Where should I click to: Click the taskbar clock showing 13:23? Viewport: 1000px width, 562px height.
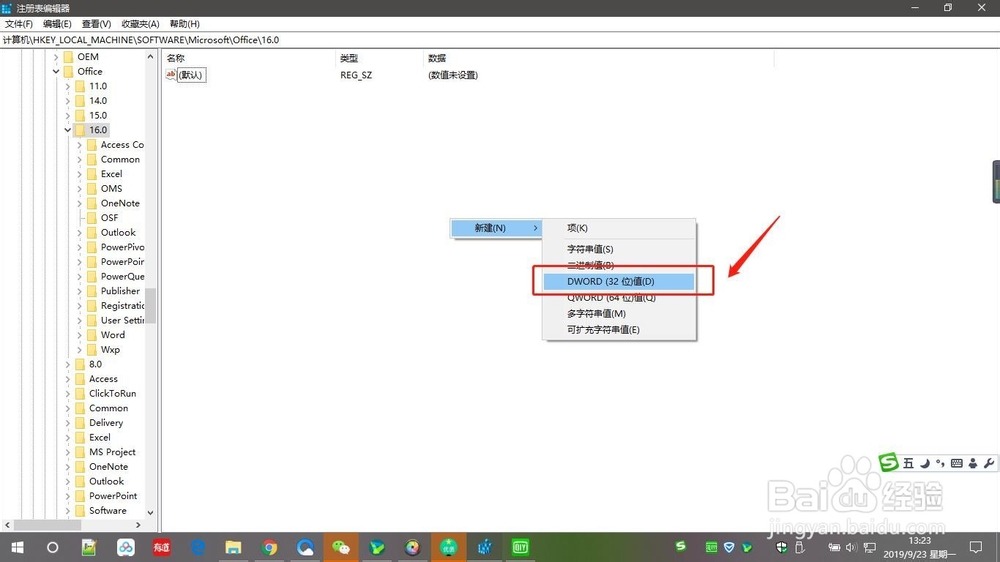coord(920,547)
